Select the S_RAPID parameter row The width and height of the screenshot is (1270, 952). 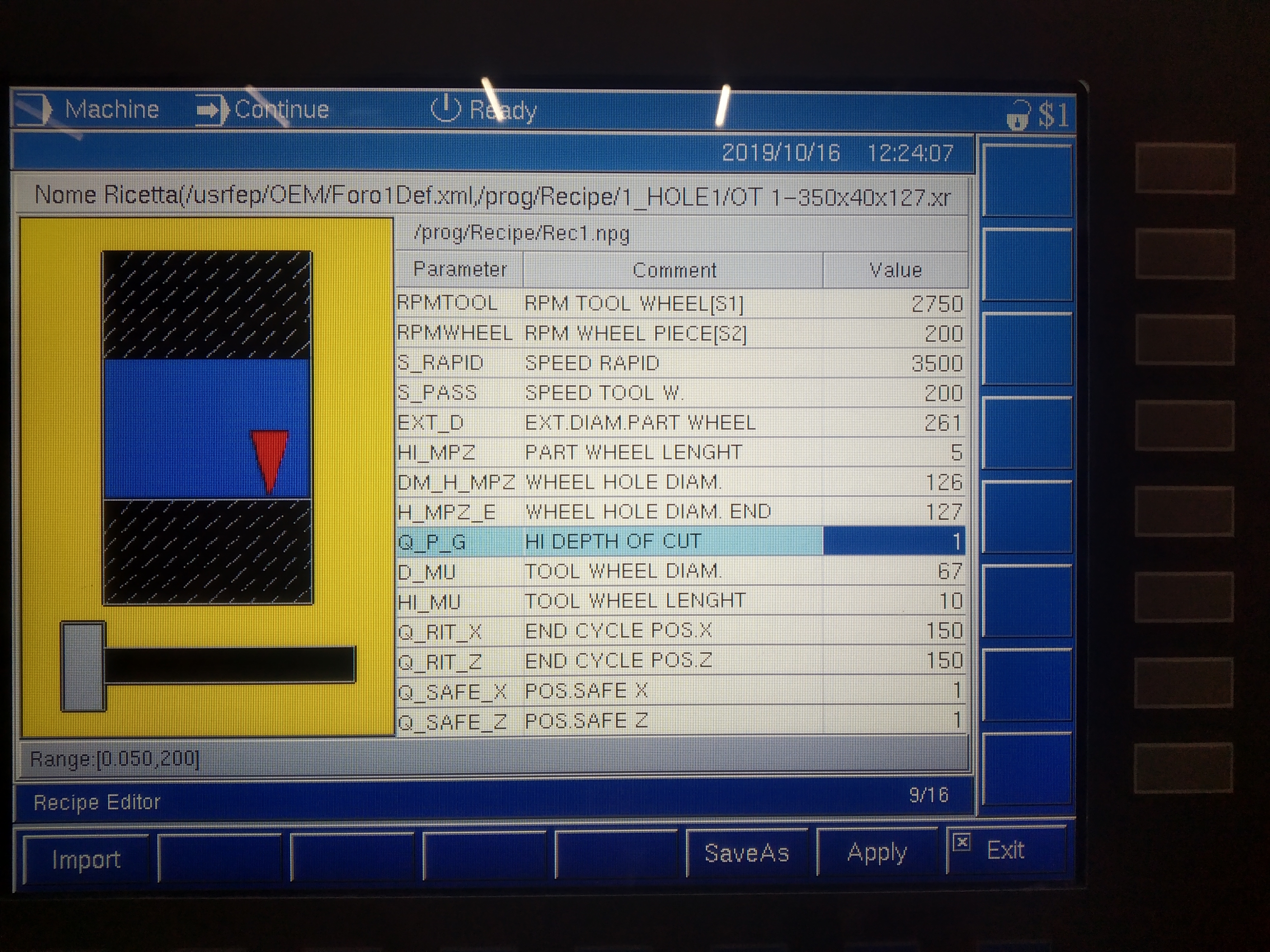pyautogui.click(x=681, y=363)
